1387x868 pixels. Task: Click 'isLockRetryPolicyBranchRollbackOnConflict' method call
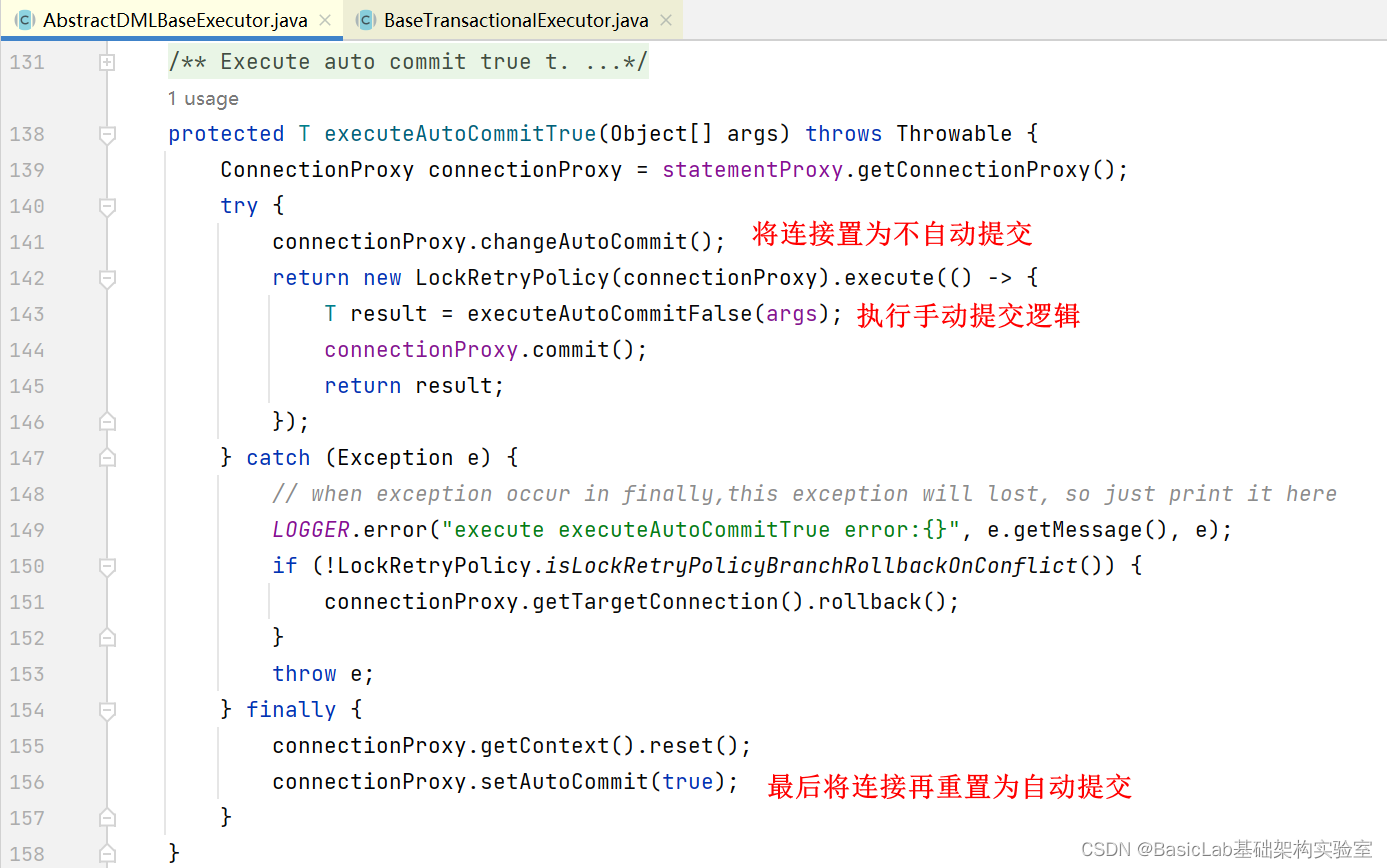(x=811, y=566)
